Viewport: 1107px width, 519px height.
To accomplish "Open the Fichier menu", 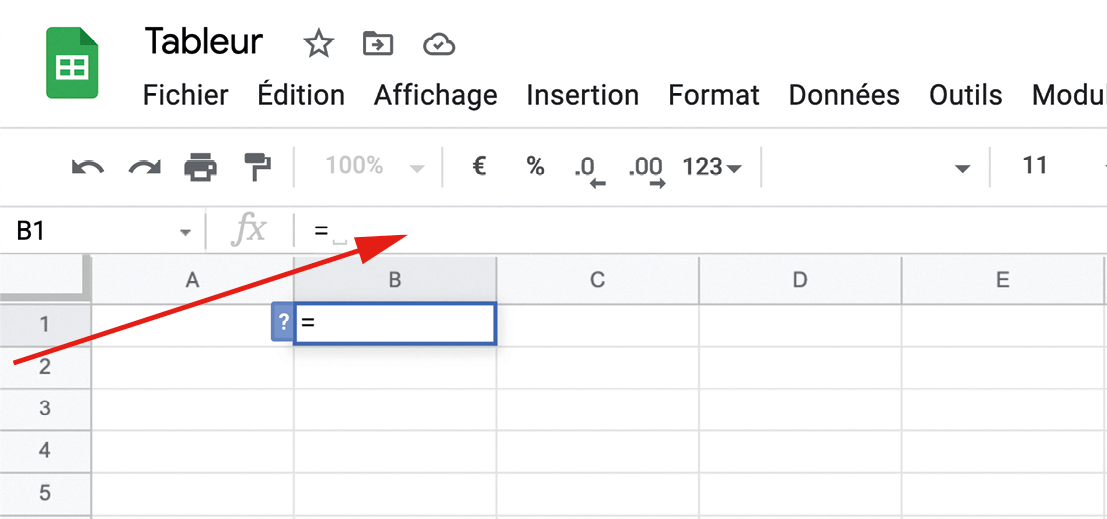I will point(185,95).
